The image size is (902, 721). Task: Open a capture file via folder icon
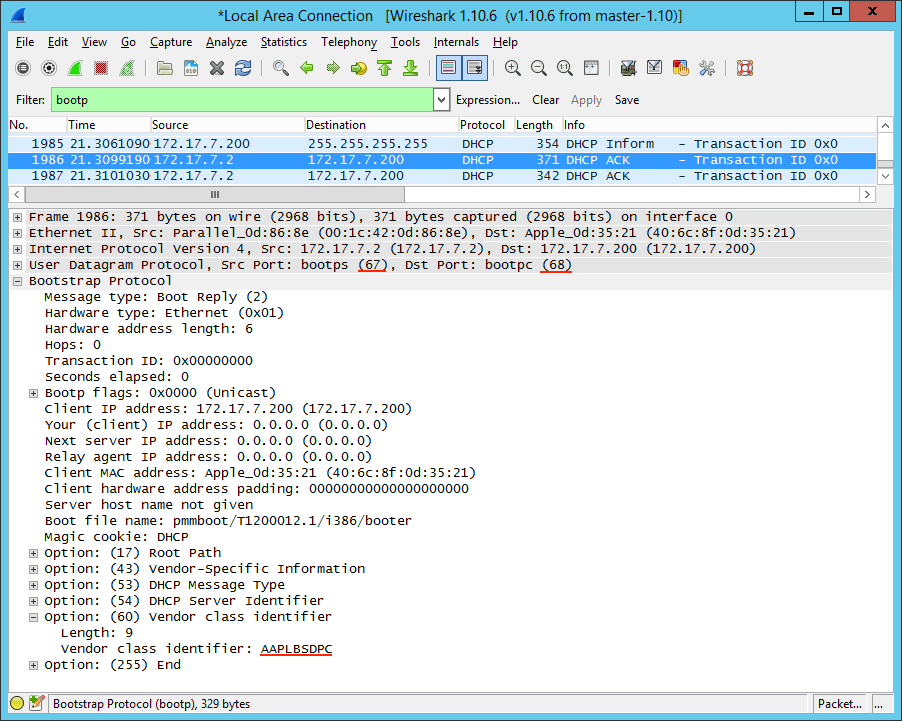point(165,68)
